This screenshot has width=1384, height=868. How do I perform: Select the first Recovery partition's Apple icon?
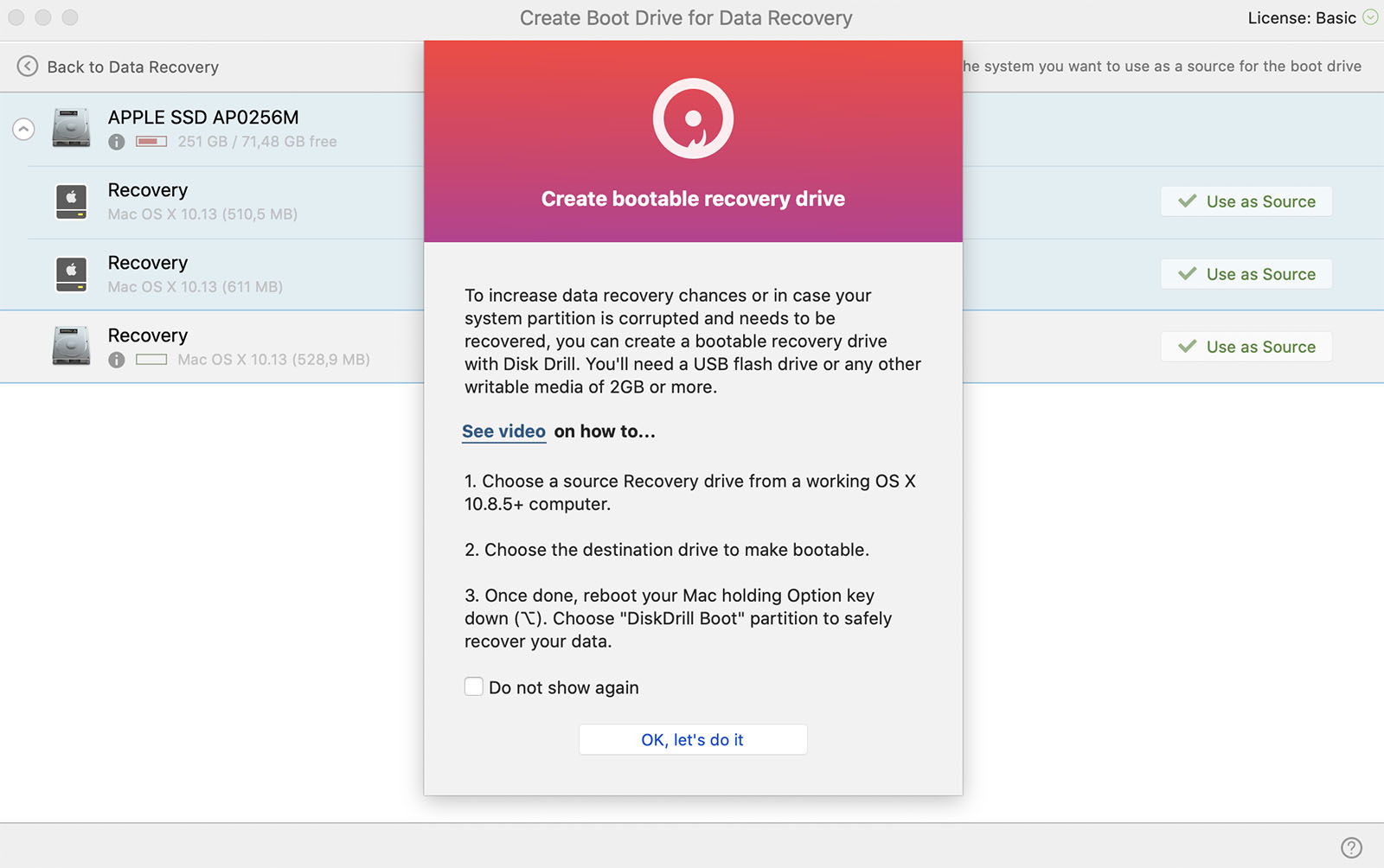point(72,201)
